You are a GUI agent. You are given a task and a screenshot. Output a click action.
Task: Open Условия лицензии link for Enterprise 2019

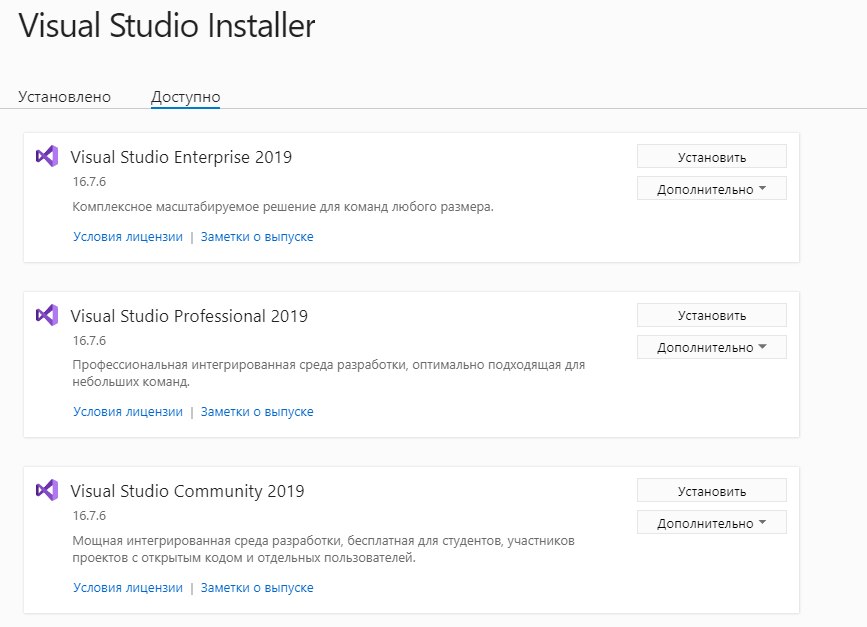(128, 237)
